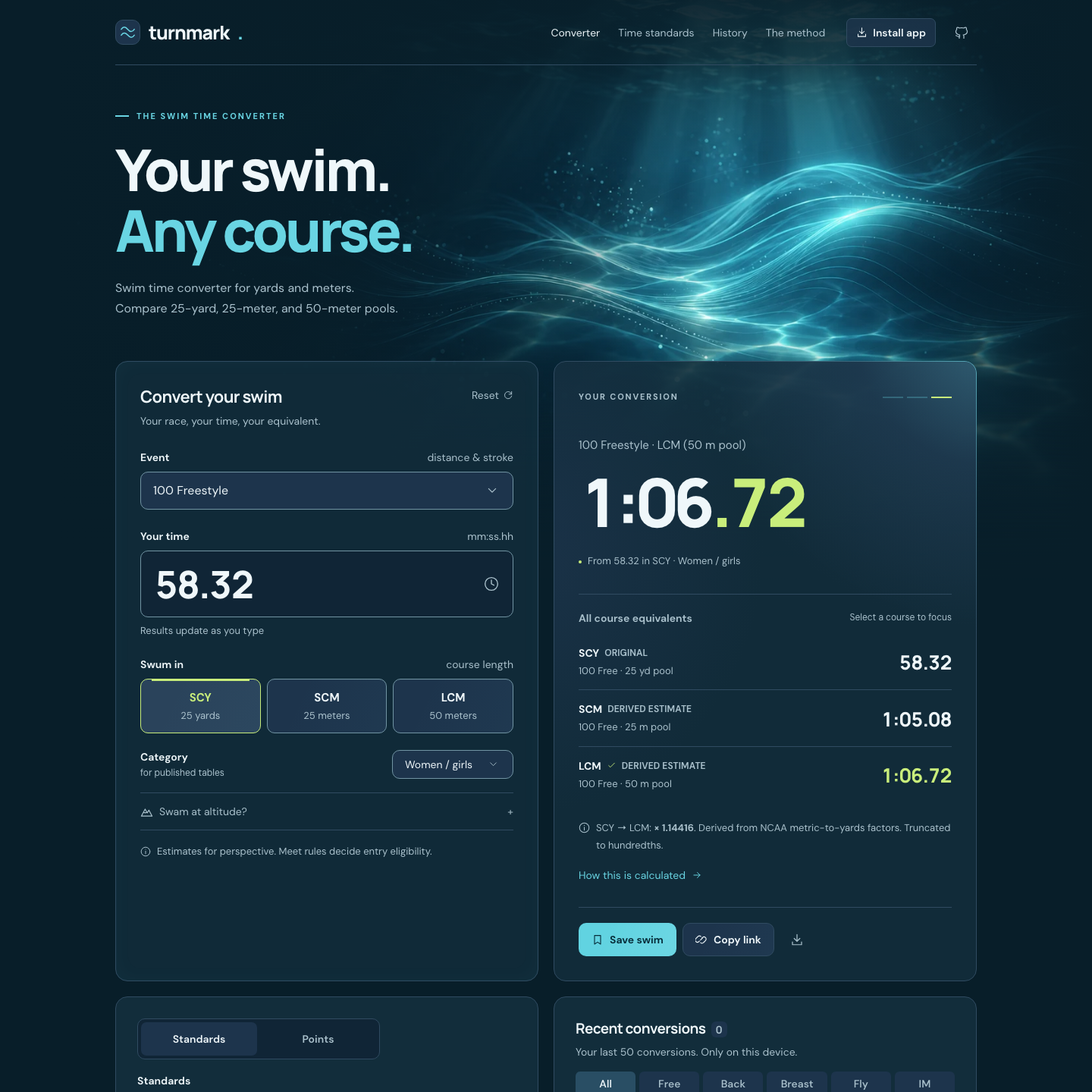
Task: Click the Copy link button
Action: pos(728,940)
